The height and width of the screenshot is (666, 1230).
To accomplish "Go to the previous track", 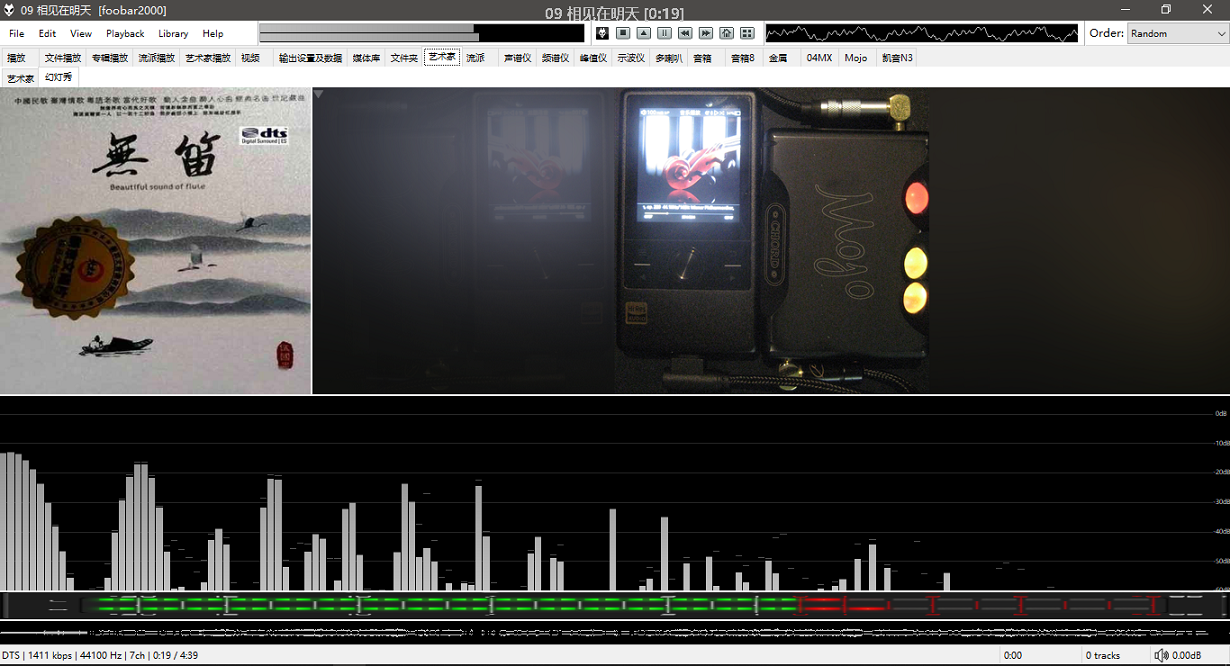I will coord(685,33).
